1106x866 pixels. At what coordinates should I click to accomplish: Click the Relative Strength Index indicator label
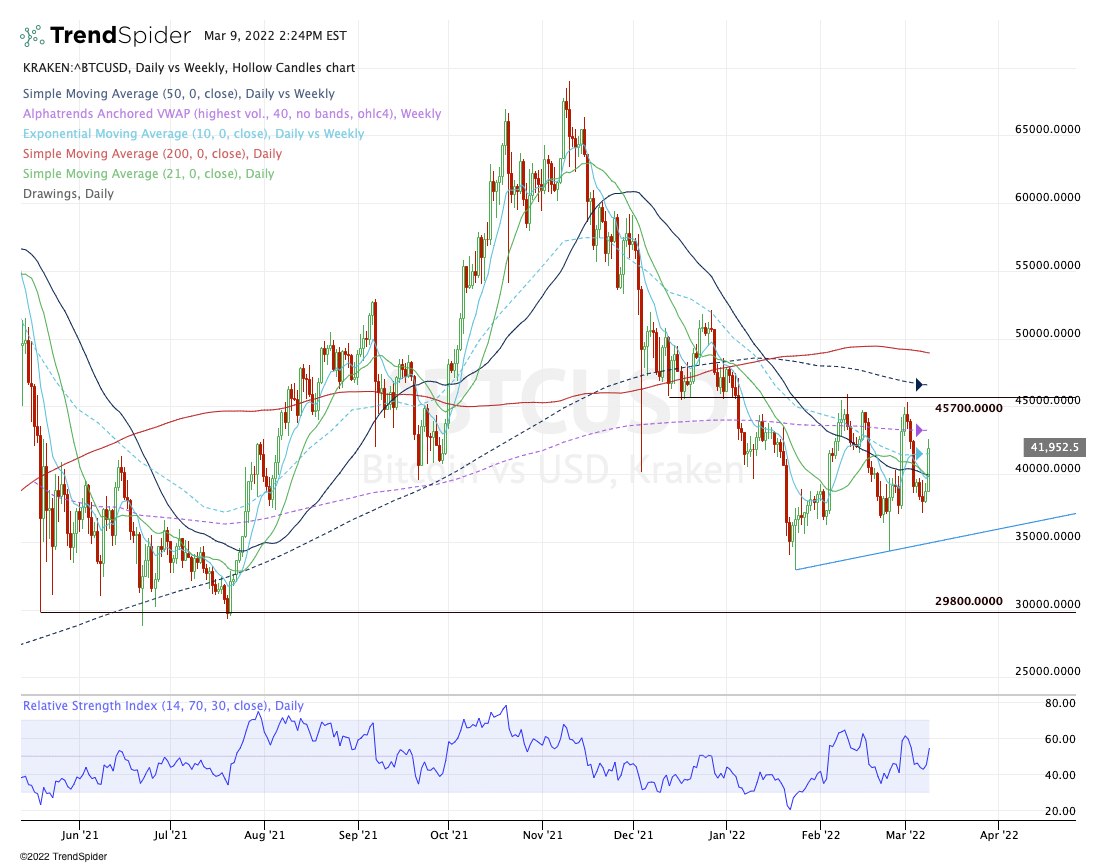(163, 706)
